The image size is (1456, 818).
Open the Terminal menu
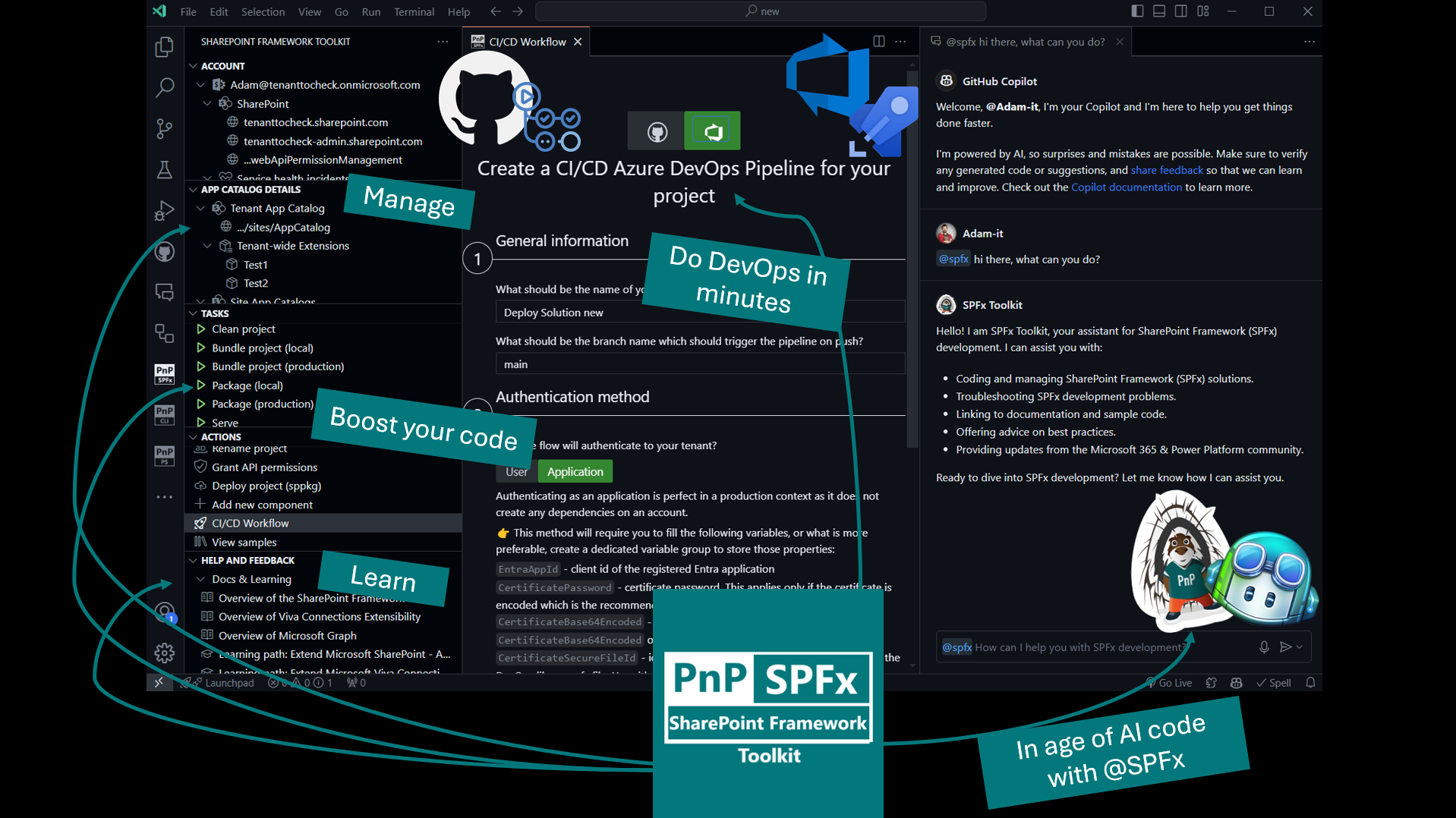click(x=414, y=11)
